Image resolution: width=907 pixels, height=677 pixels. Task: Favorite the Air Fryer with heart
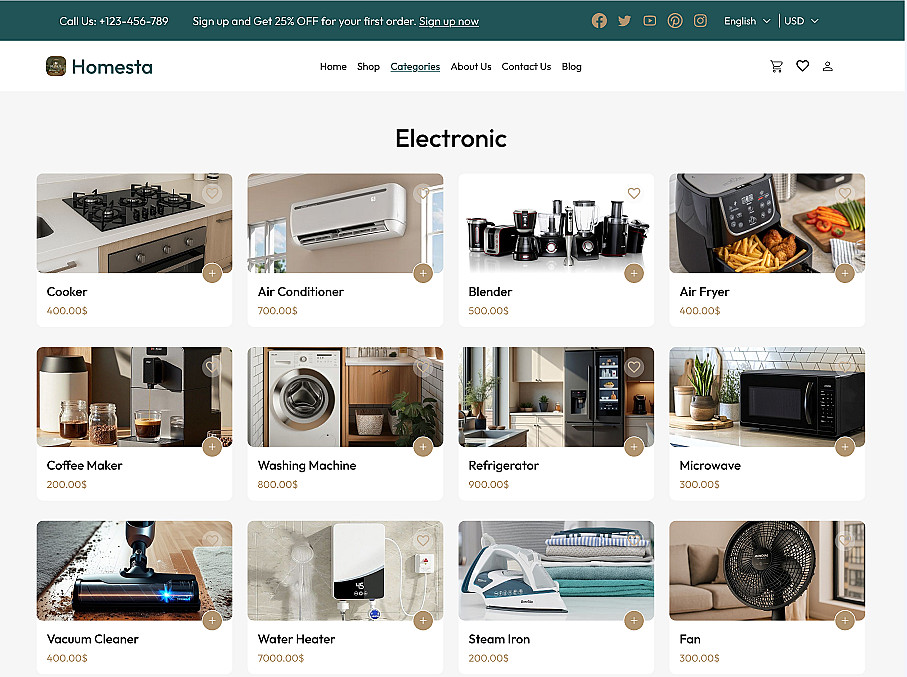click(x=845, y=193)
